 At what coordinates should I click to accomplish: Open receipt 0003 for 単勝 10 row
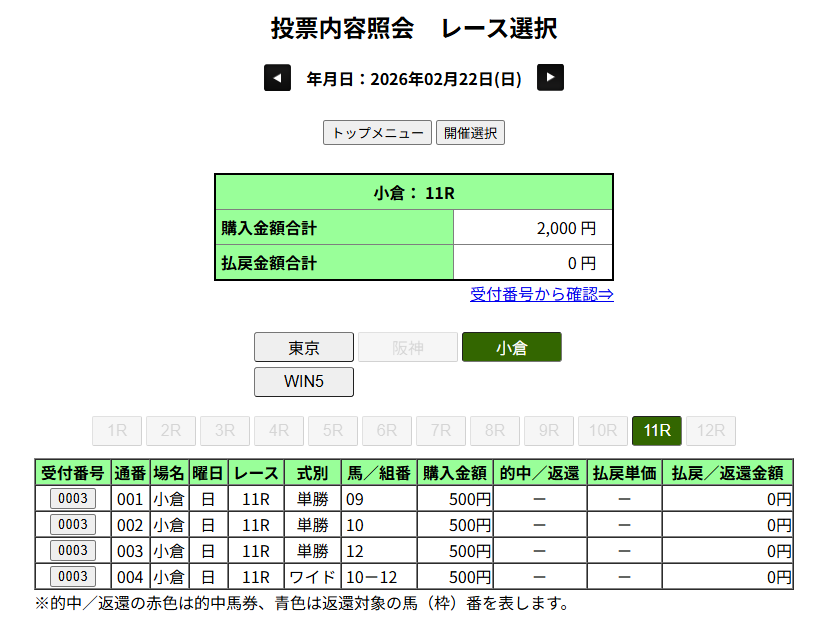click(72, 525)
